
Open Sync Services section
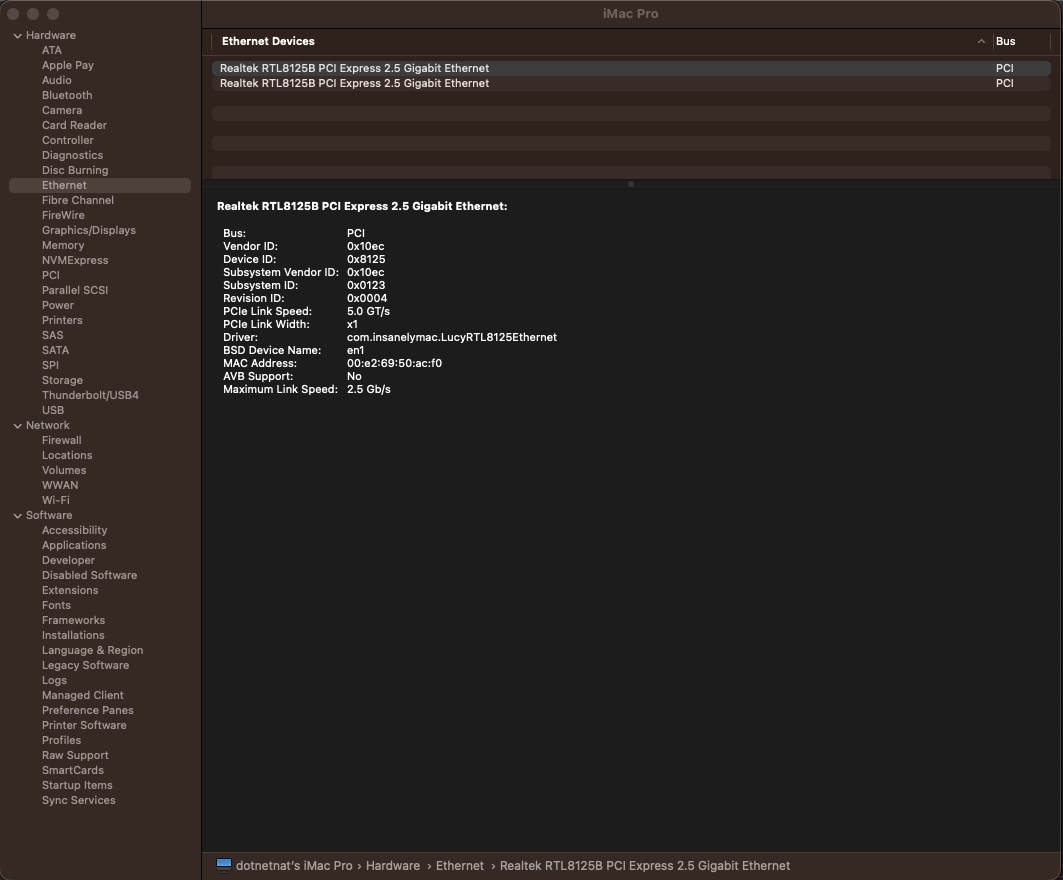point(79,801)
